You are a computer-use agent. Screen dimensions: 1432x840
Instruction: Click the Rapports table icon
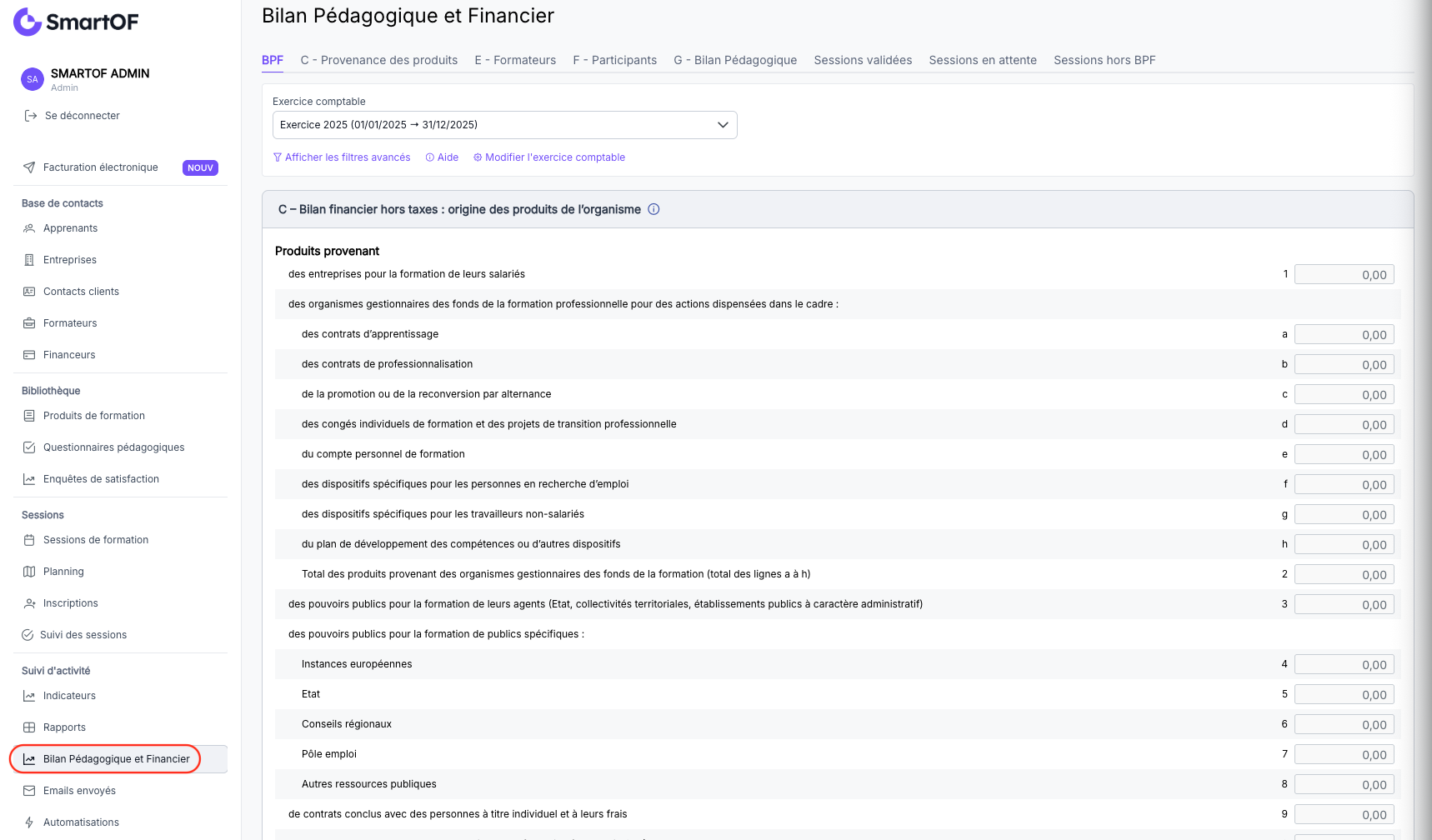(29, 727)
